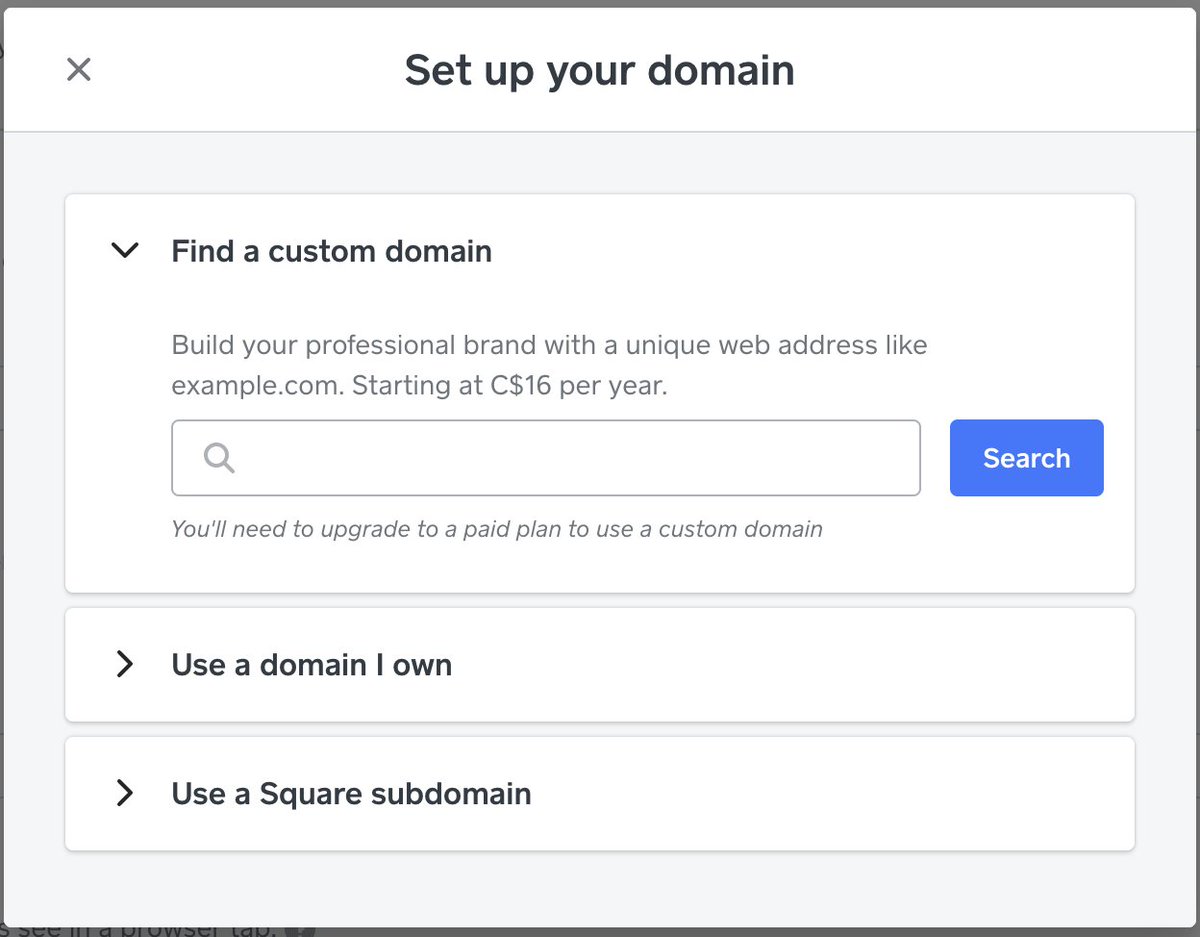This screenshot has height=937, width=1200.
Task: Open the Use a domain I own option
Action: 311,665
